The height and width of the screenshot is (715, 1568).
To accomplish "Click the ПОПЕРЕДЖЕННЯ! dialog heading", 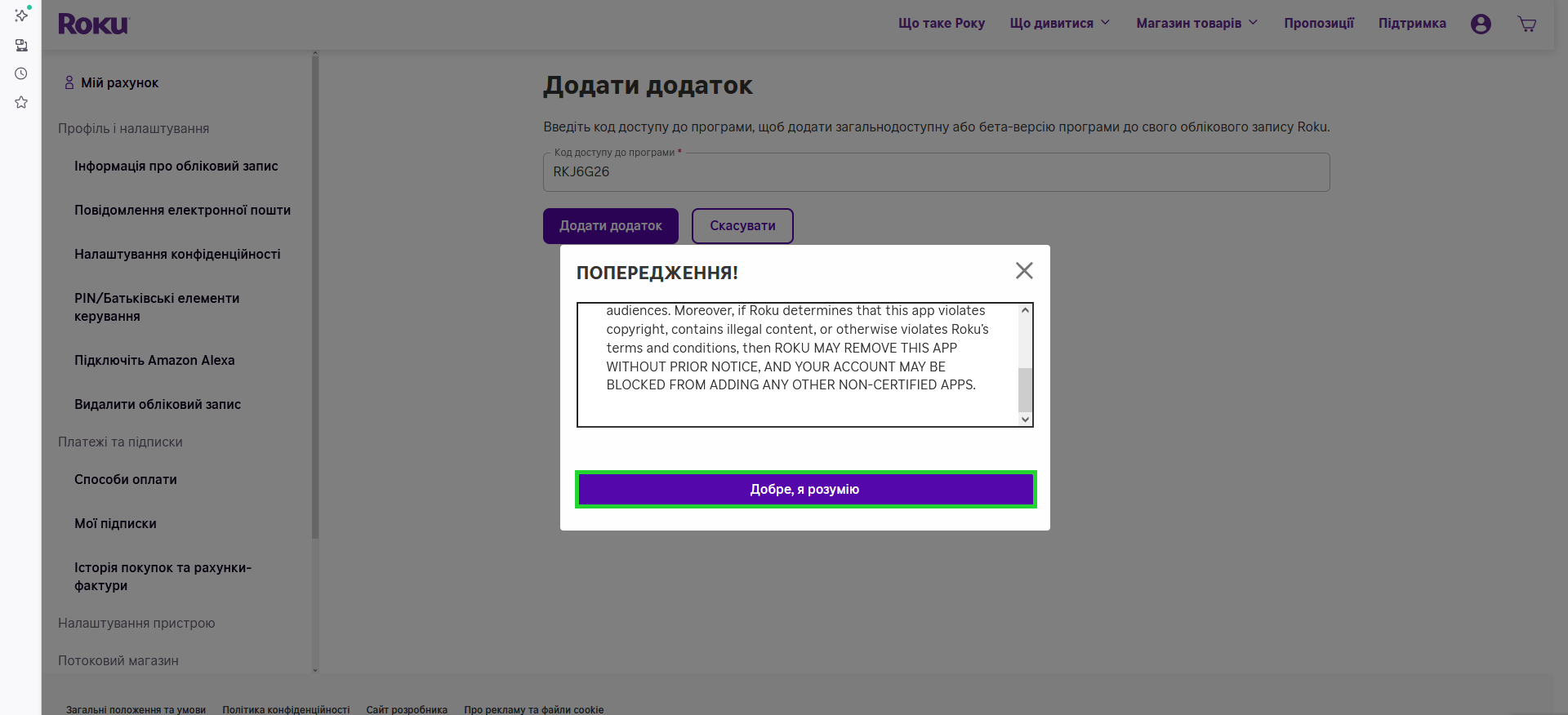I will (x=657, y=273).
